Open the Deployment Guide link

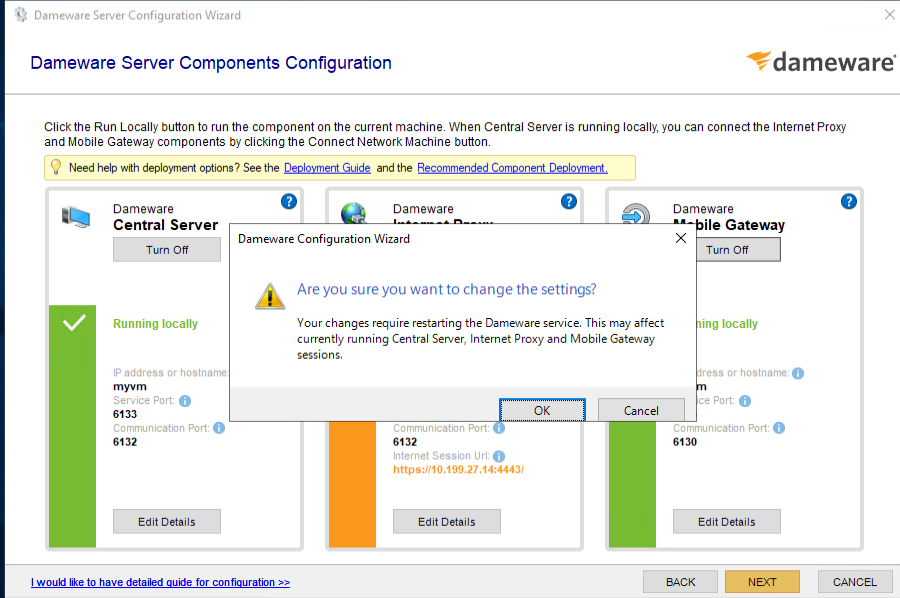327,167
